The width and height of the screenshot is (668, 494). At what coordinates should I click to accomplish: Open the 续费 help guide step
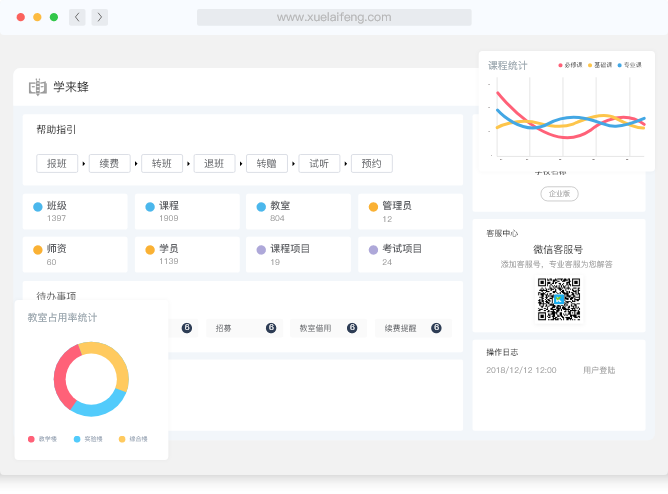click(x=109, y=164)
